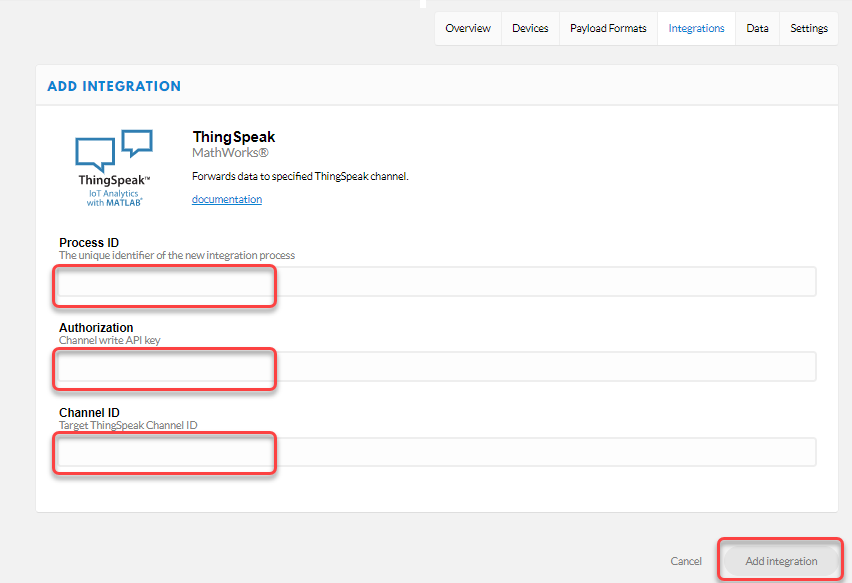Click the bold ThingSpeak title text
852x583 pixels.
[x=233, y=137]
